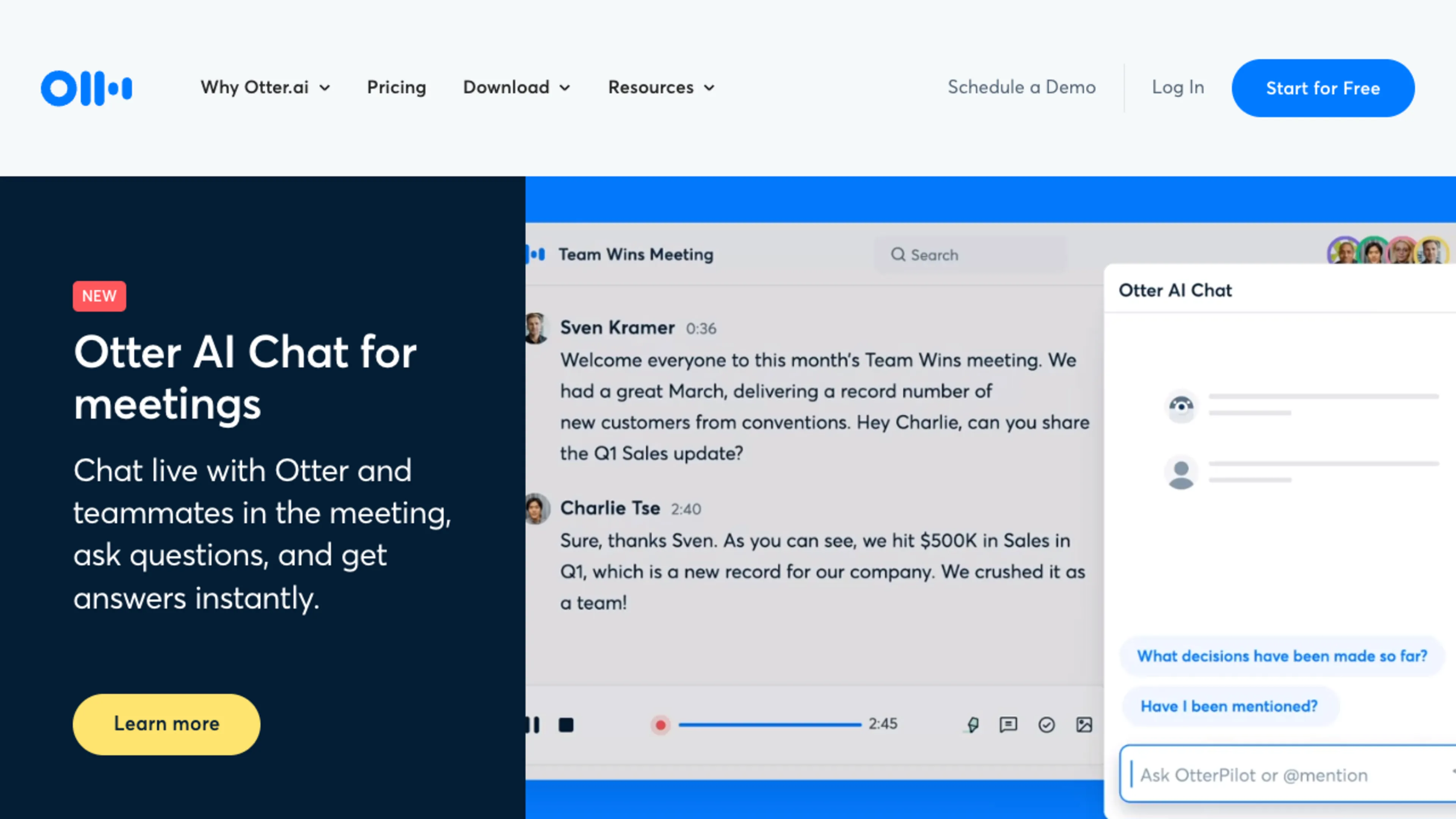
Task: Click the blue playback progress bar
Action: point(770,725)
